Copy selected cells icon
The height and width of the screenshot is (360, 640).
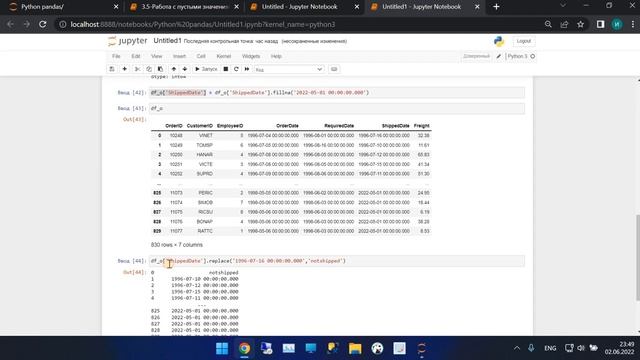(x=149, y=69)
